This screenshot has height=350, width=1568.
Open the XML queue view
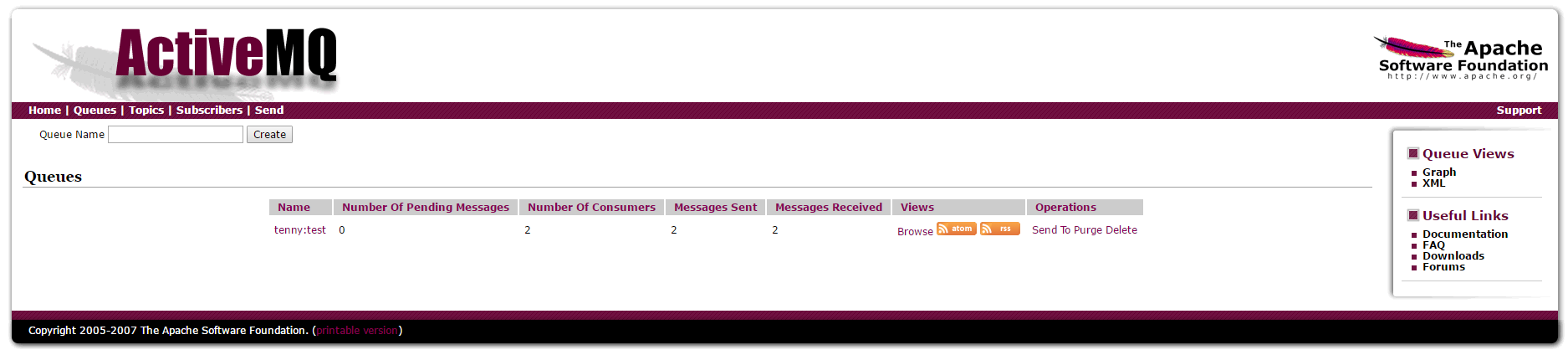tap(1433, 183)
